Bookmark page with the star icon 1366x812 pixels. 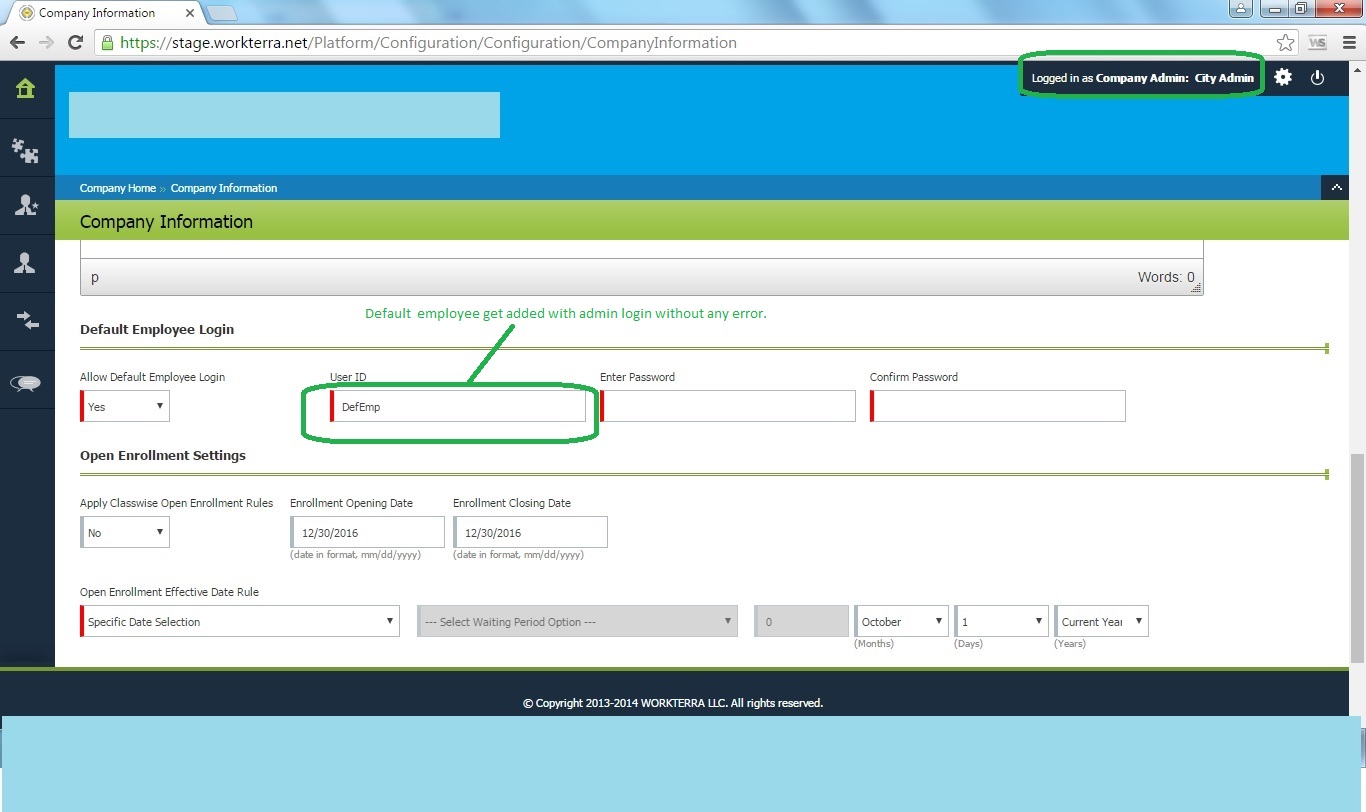tap(1285, 43)
